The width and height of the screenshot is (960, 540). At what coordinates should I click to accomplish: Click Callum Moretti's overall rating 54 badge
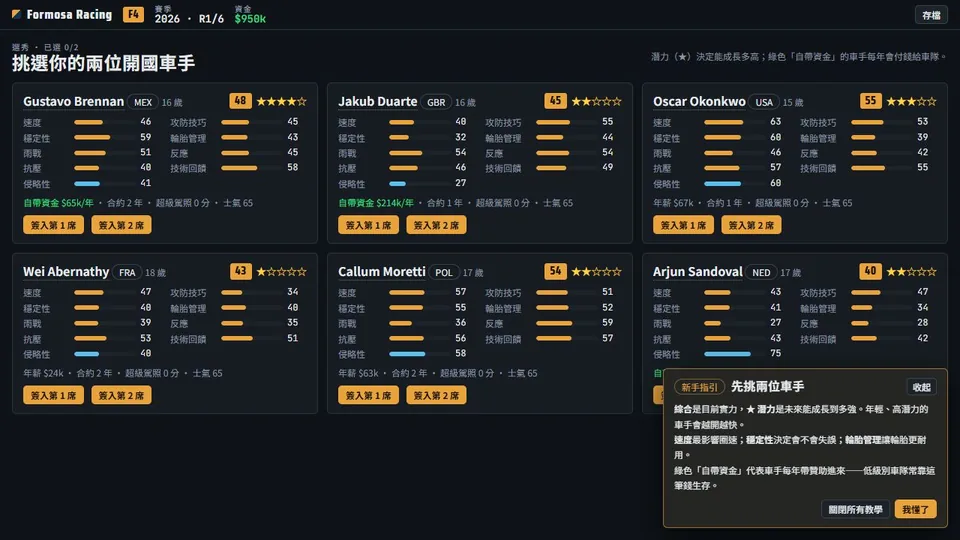555,271
